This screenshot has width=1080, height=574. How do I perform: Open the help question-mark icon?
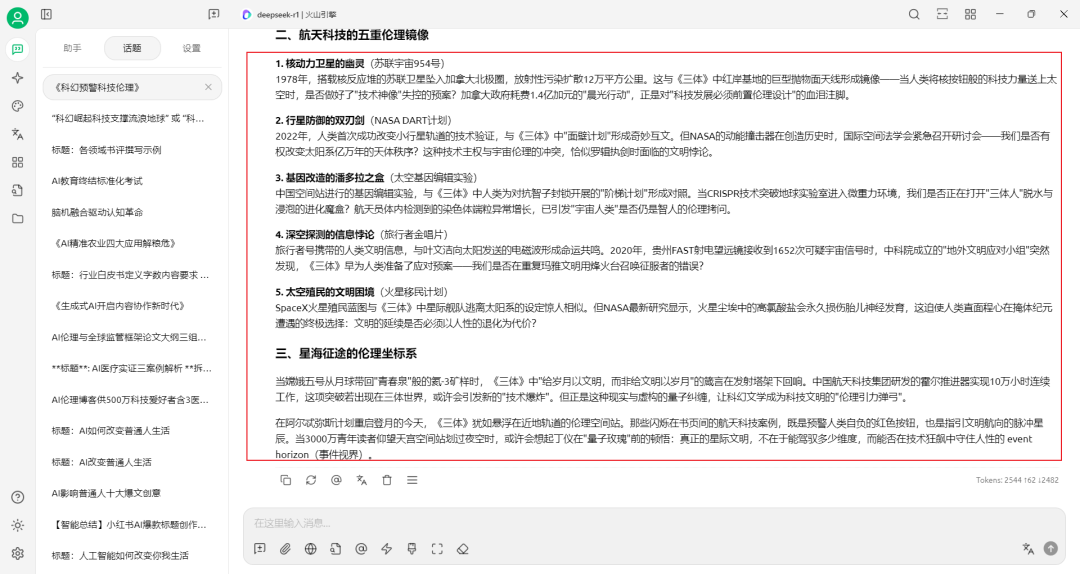click(18, 497)
